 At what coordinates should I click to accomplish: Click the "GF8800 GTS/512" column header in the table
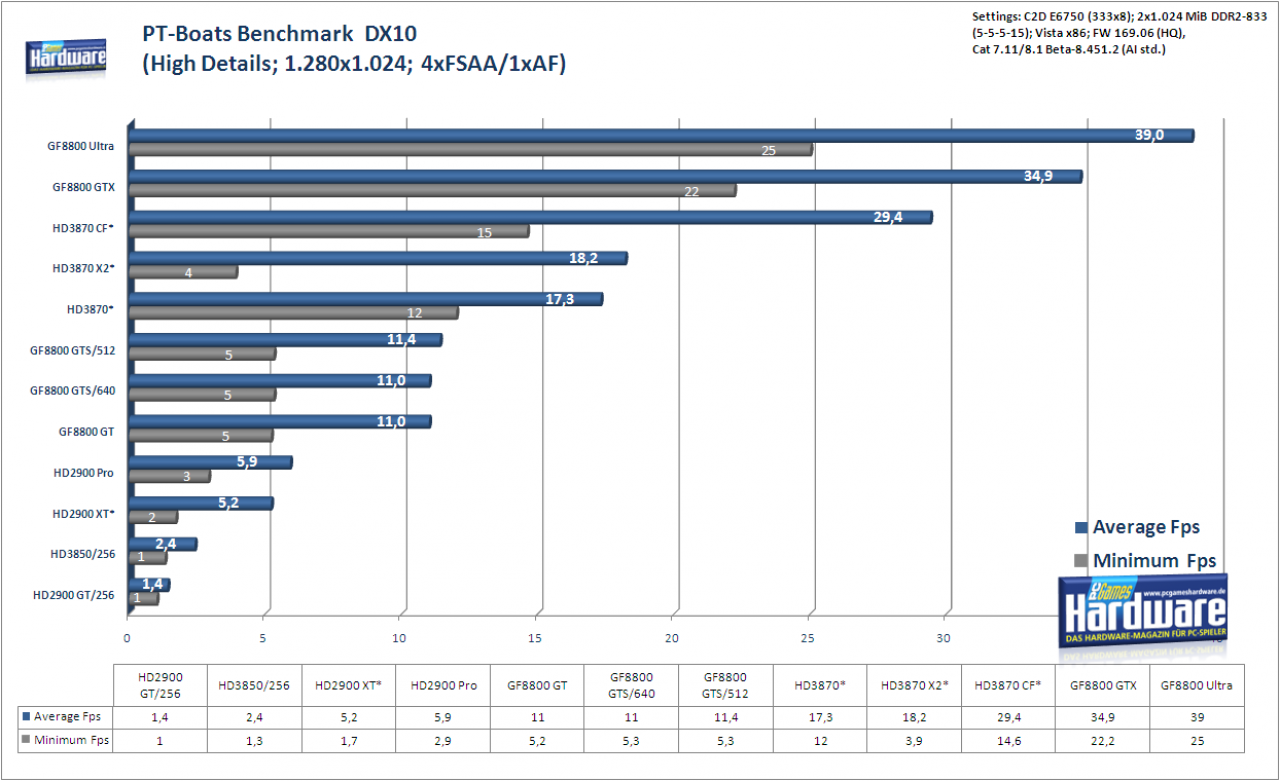(726, 684)
